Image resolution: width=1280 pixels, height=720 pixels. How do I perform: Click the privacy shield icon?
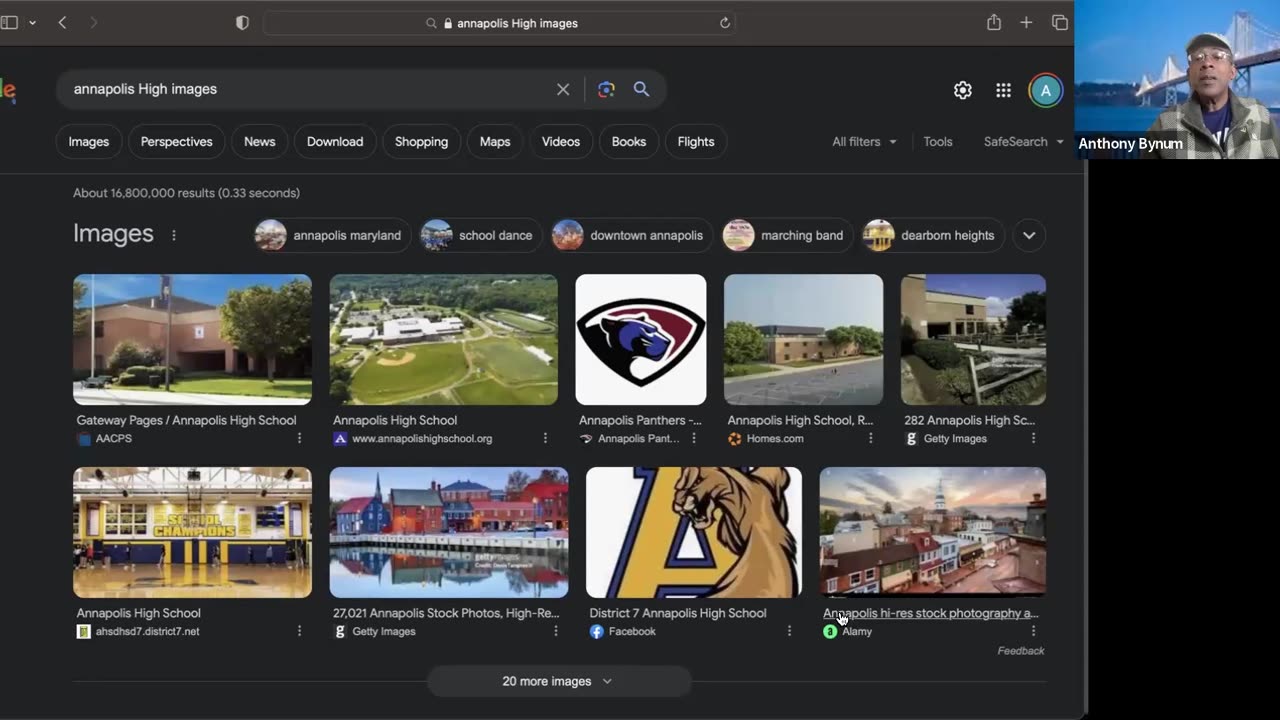[242, 23]
